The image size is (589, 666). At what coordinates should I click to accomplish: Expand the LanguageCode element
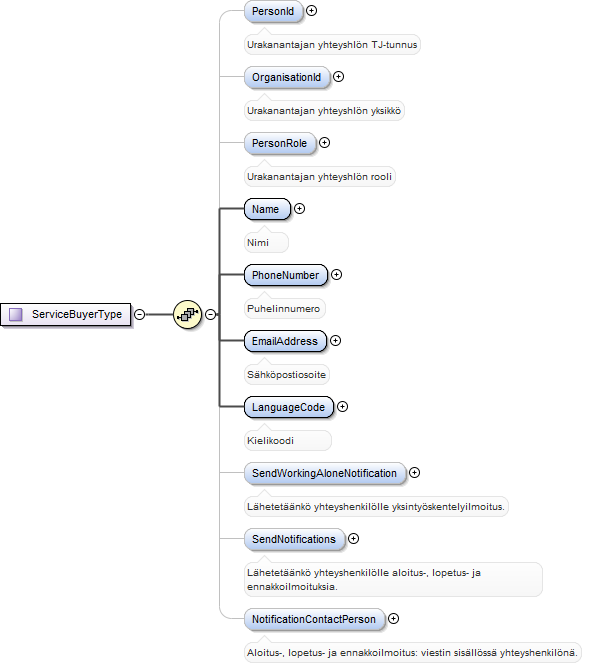342,406
